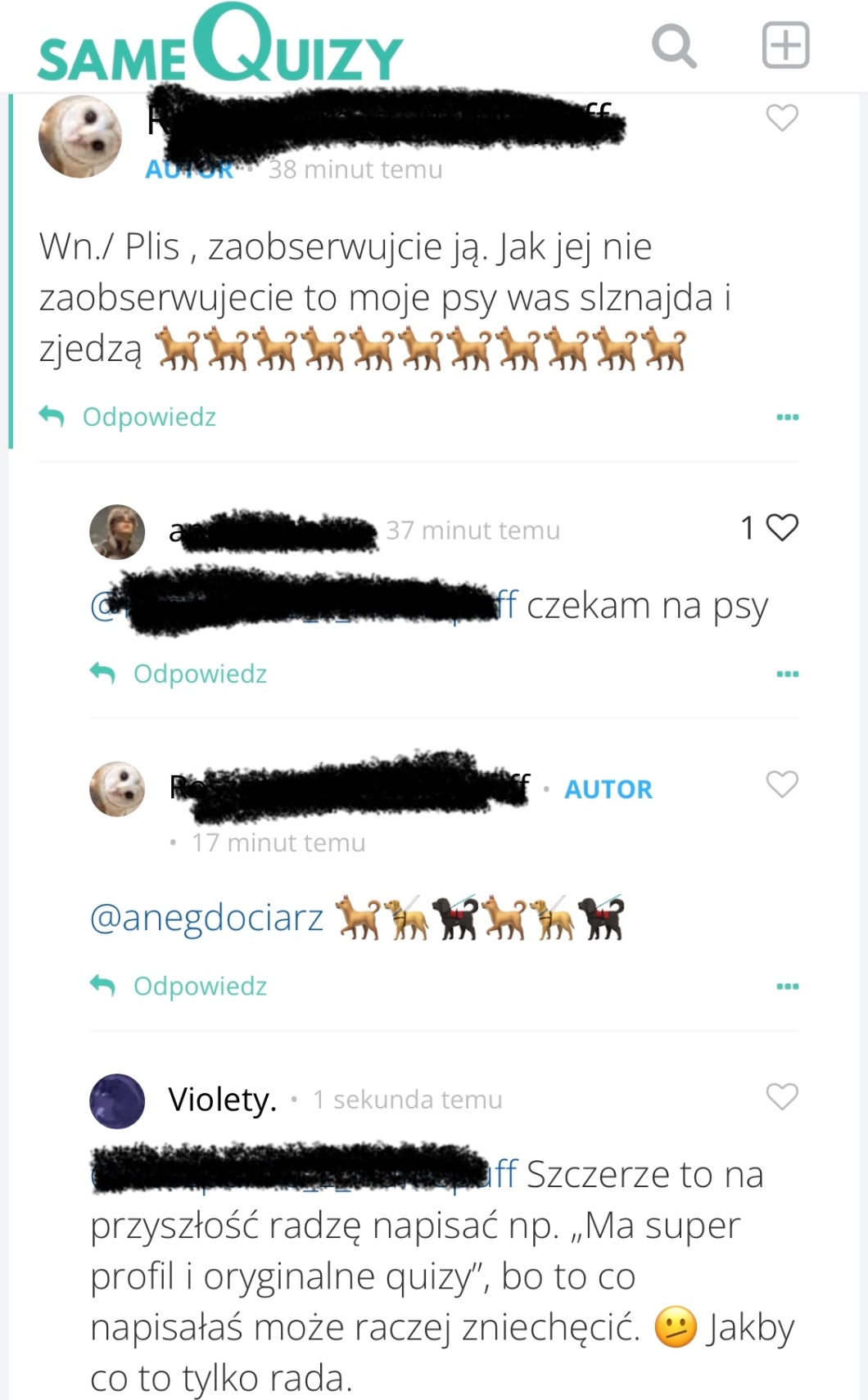Viewport: 868px width, 1400px height.
Task: View the avatar beside 37 minut temu
Action: point(117,532)
